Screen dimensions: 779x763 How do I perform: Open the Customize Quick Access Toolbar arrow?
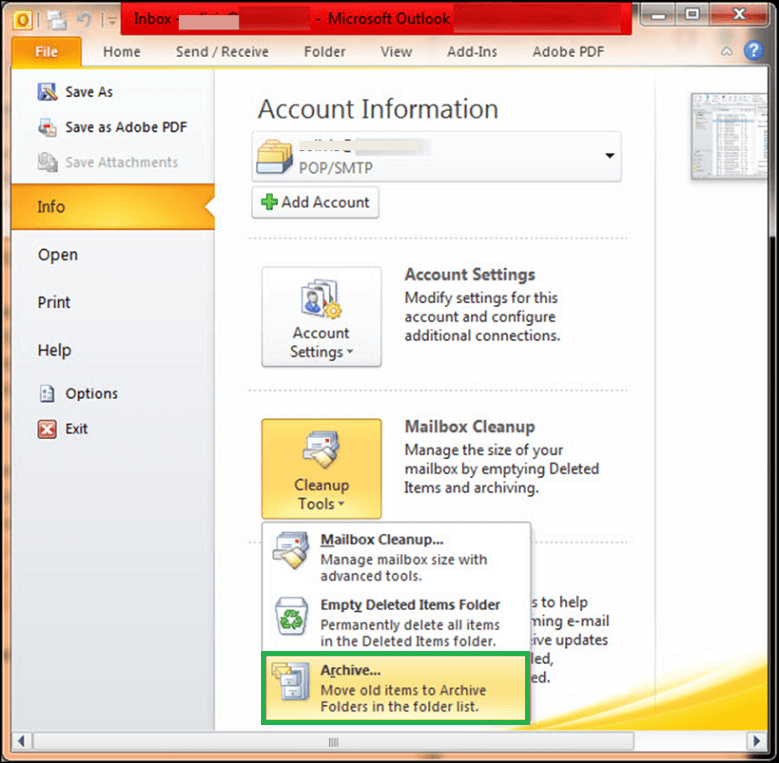click(112, 21)
